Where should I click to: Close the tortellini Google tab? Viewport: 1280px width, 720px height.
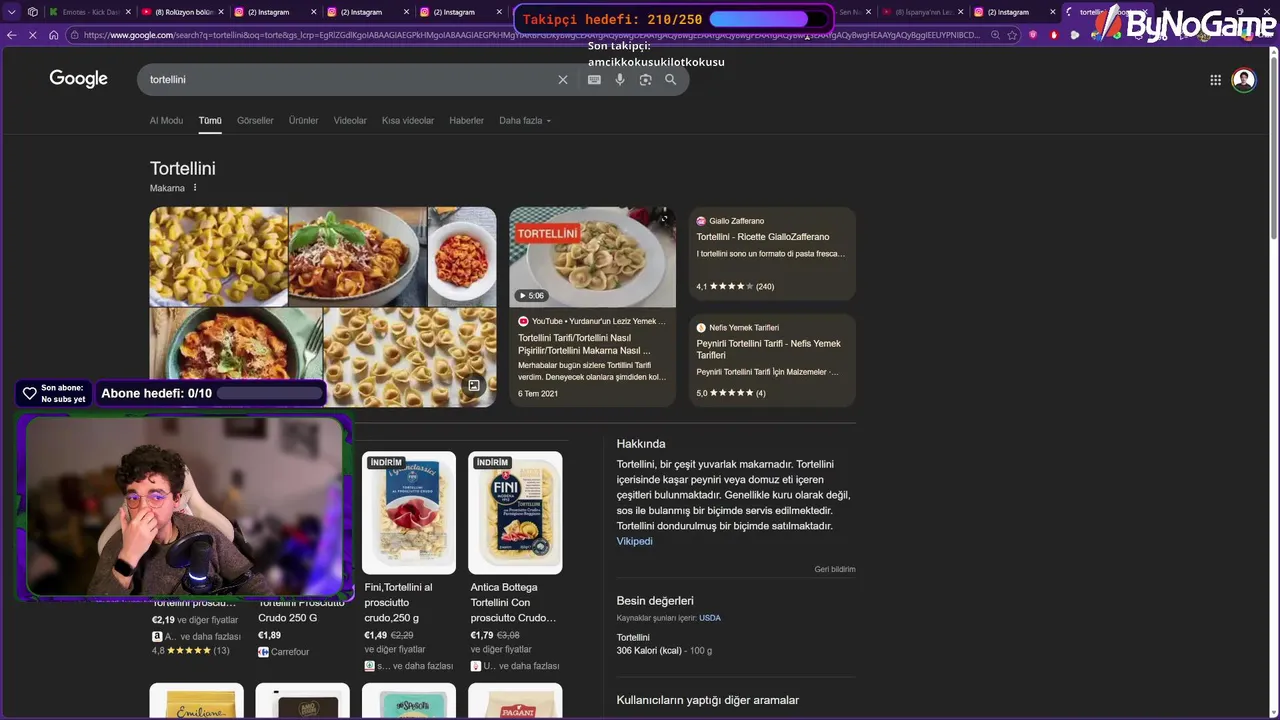1147,12
